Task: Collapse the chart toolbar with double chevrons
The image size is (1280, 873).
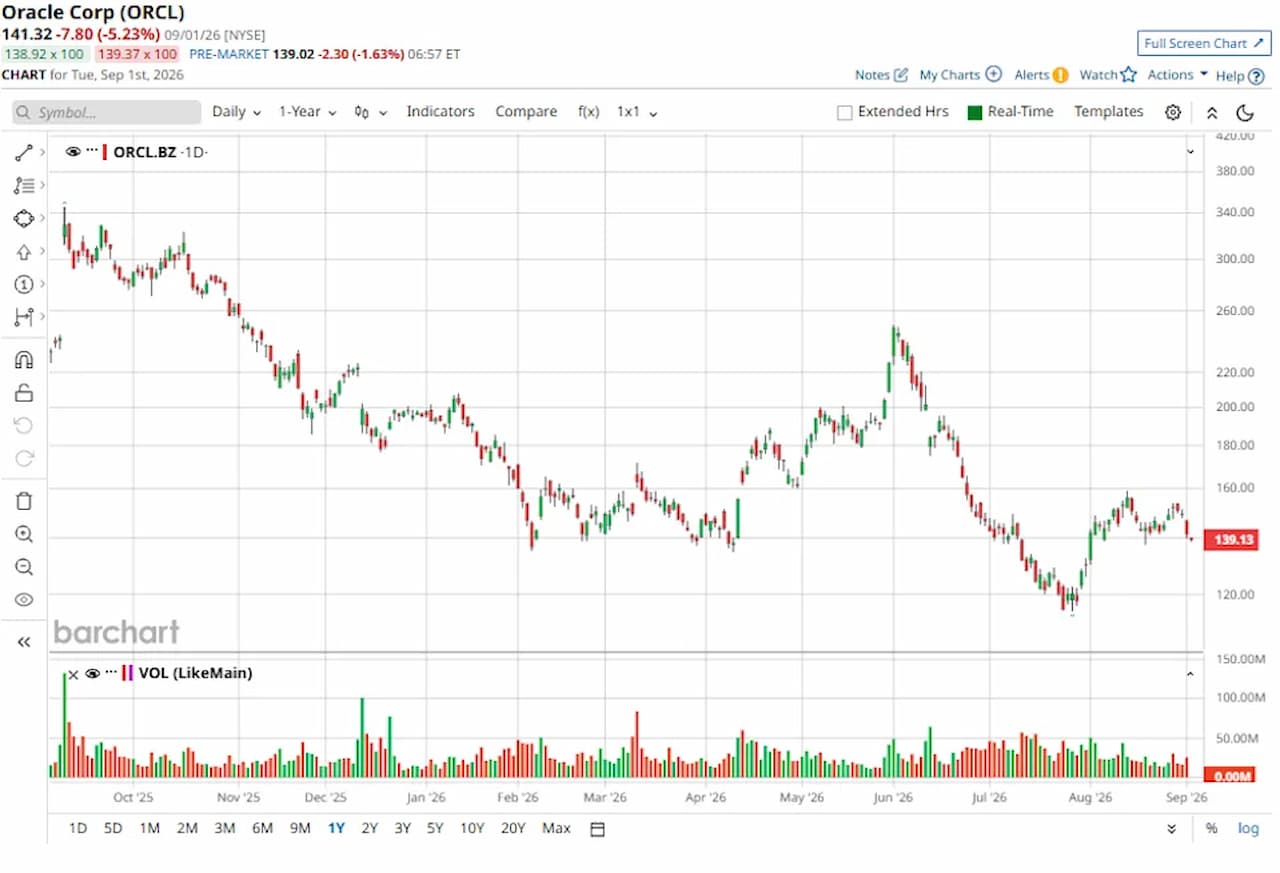Action: coord(1212,113)
